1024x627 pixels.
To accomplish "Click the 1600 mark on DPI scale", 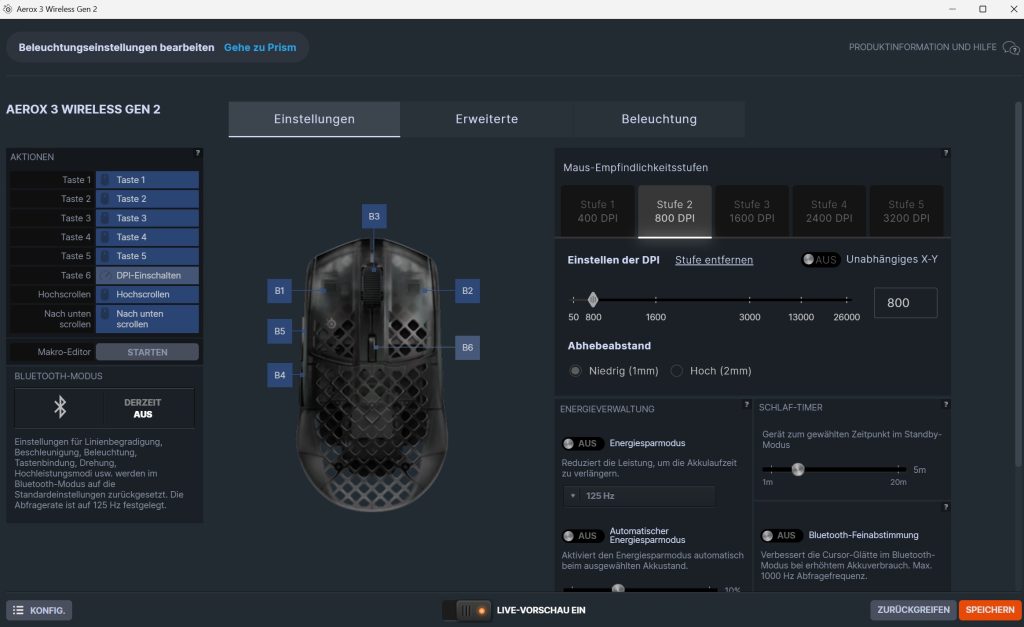I will [656, 317].
